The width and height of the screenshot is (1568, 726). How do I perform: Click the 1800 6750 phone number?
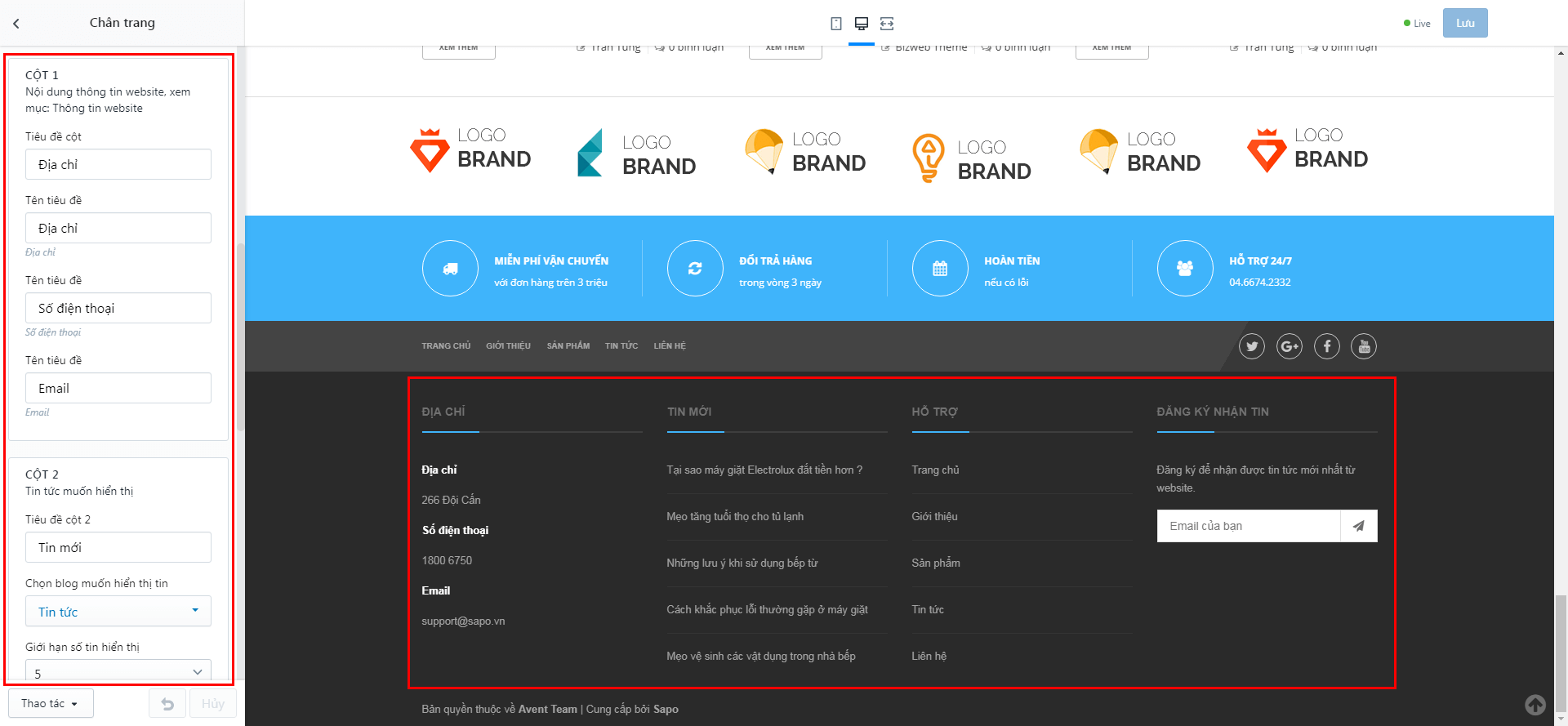tap(447, 560)
